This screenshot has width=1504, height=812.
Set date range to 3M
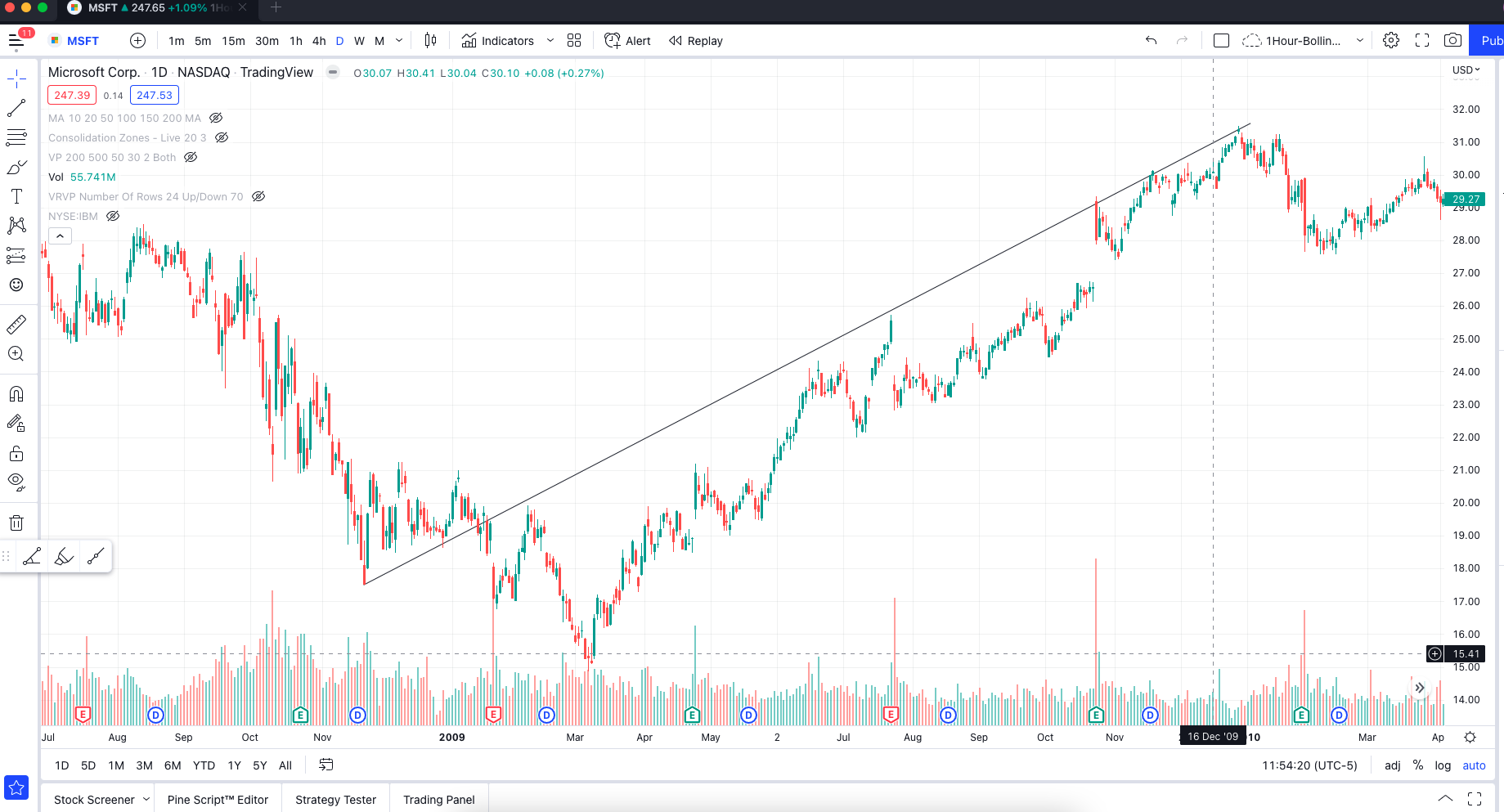144,765
